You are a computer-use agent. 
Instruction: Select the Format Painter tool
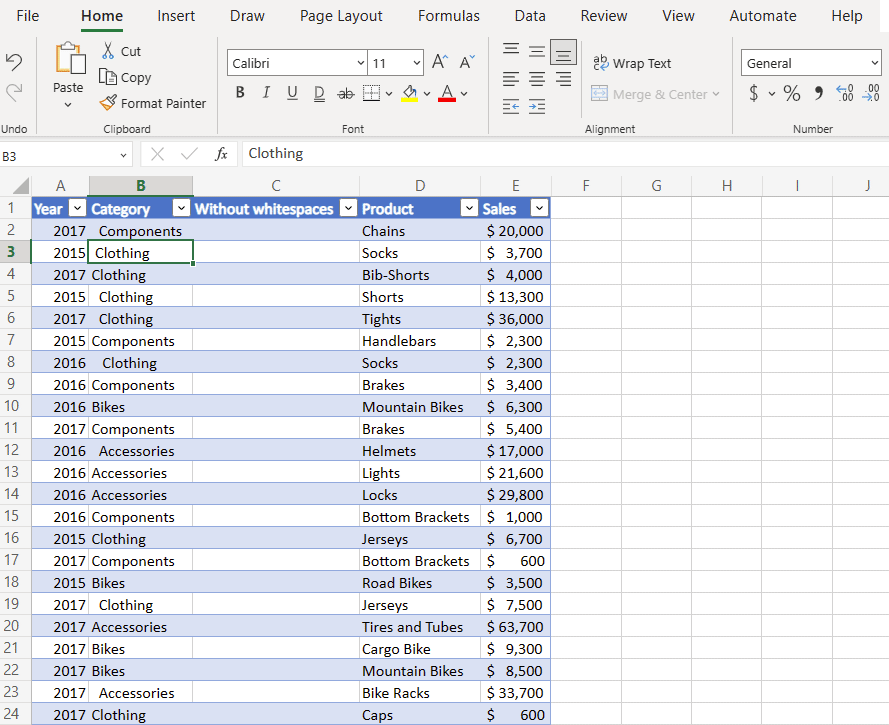[153, 103]
